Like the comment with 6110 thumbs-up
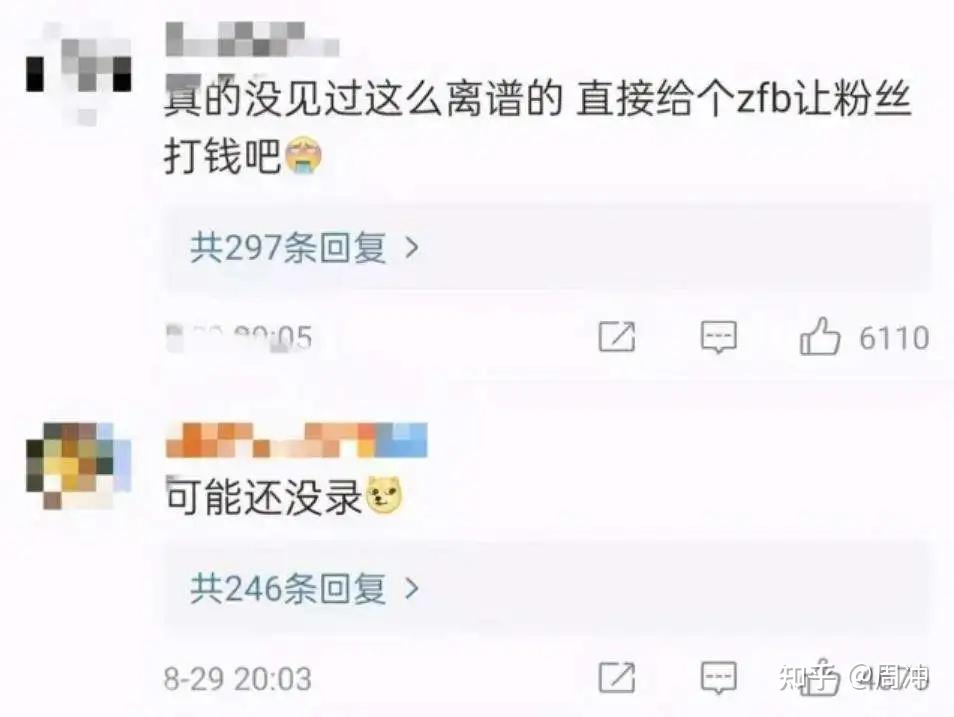Image resolution: width=954 pixels, height=717 pixels. [820, 336]
